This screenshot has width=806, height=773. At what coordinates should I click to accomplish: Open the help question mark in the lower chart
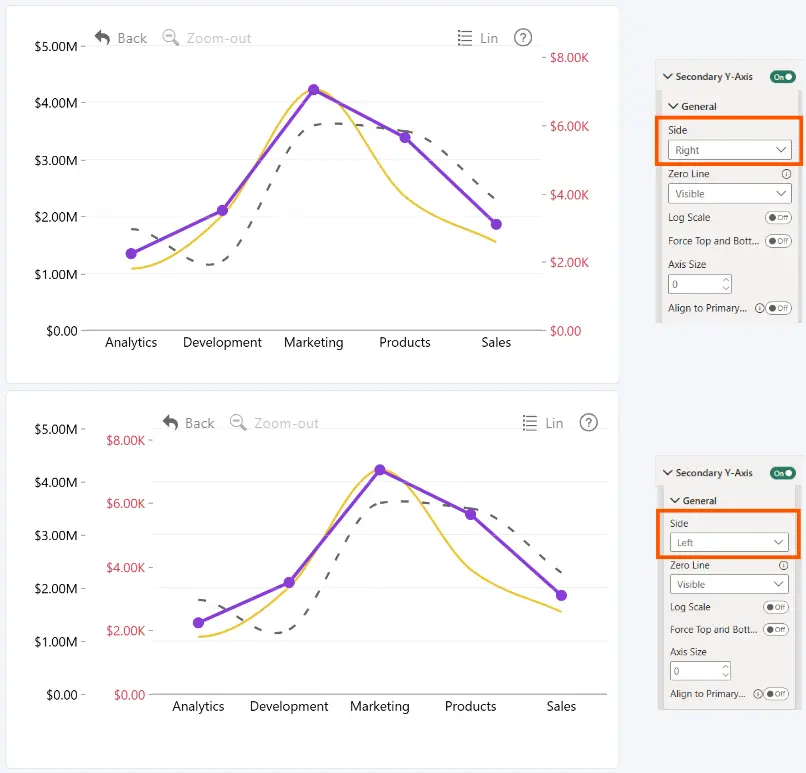[x=589, y=422]
